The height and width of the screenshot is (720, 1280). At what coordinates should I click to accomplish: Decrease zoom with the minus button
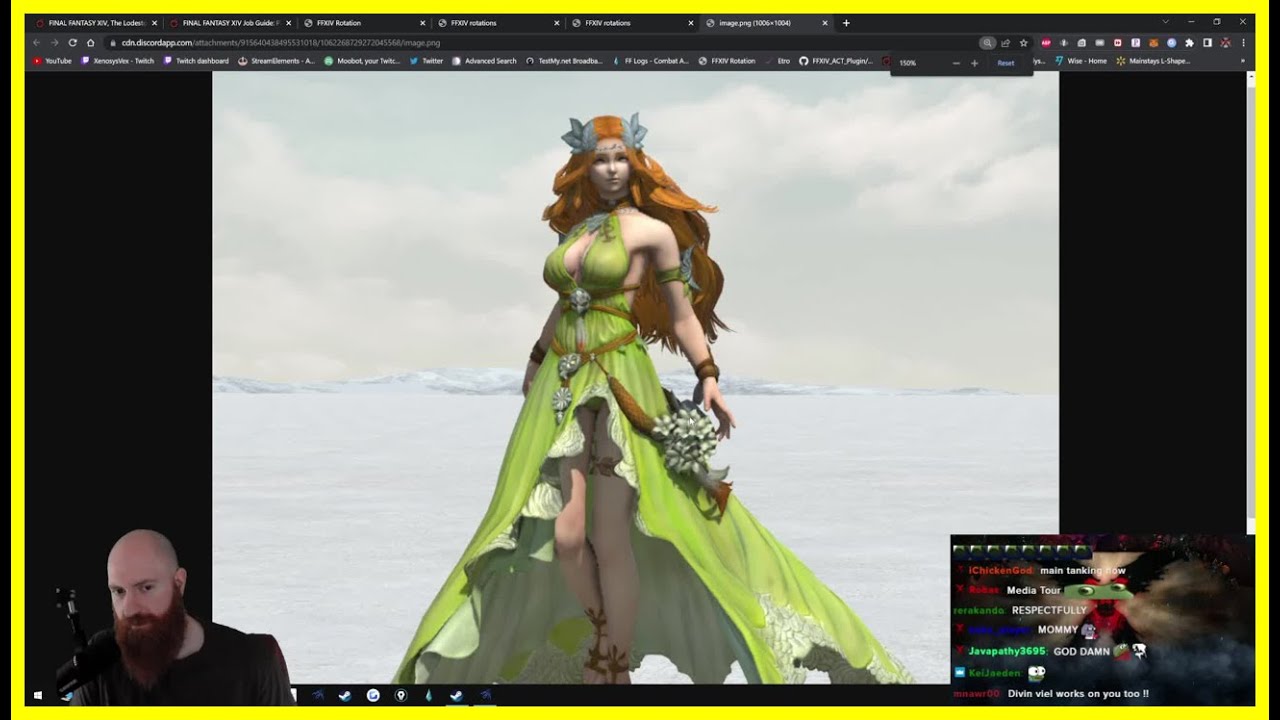pyautogui.click(x=956, y=63)
